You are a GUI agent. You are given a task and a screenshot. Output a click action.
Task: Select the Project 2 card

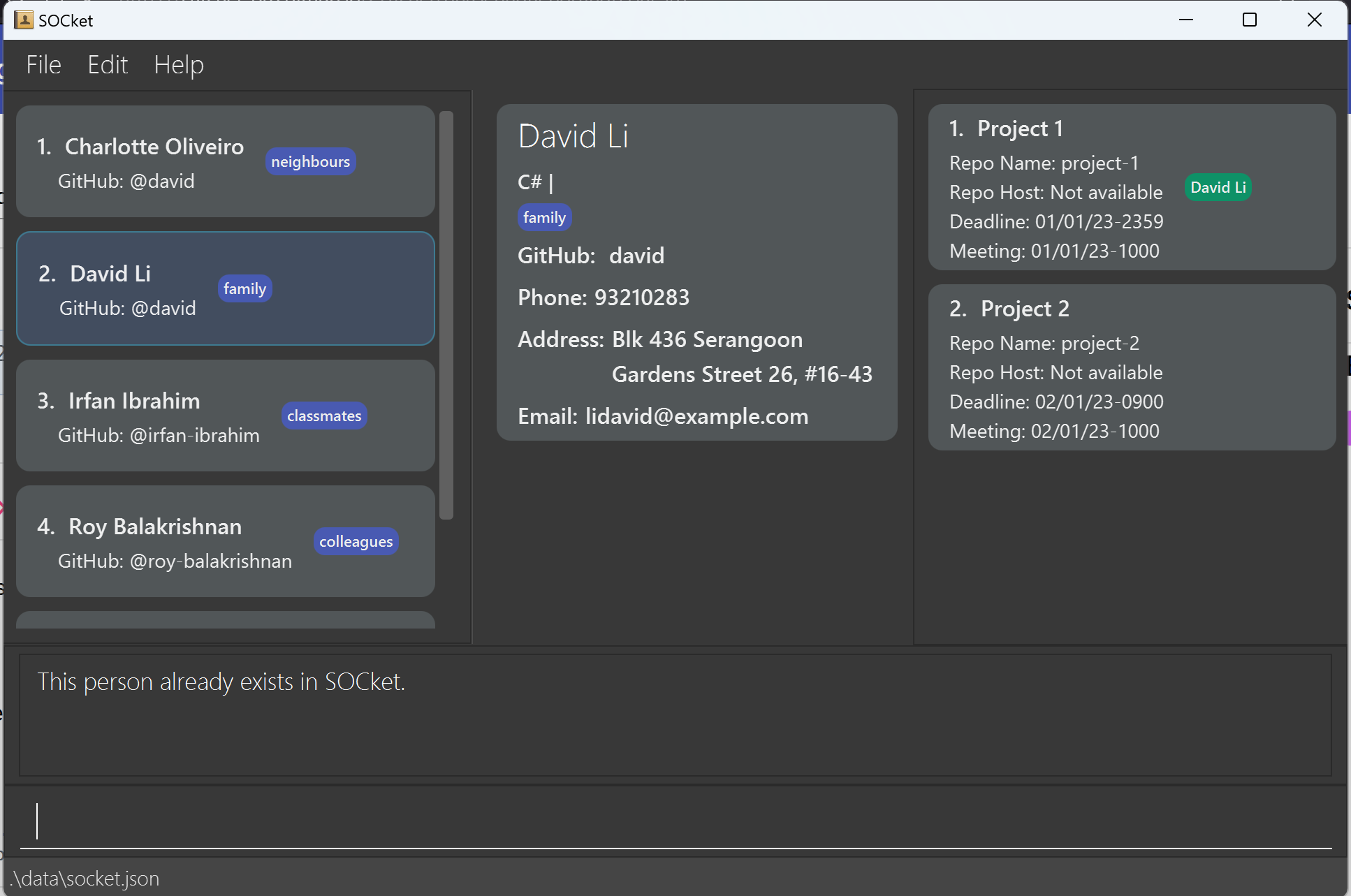(1132, 368)
